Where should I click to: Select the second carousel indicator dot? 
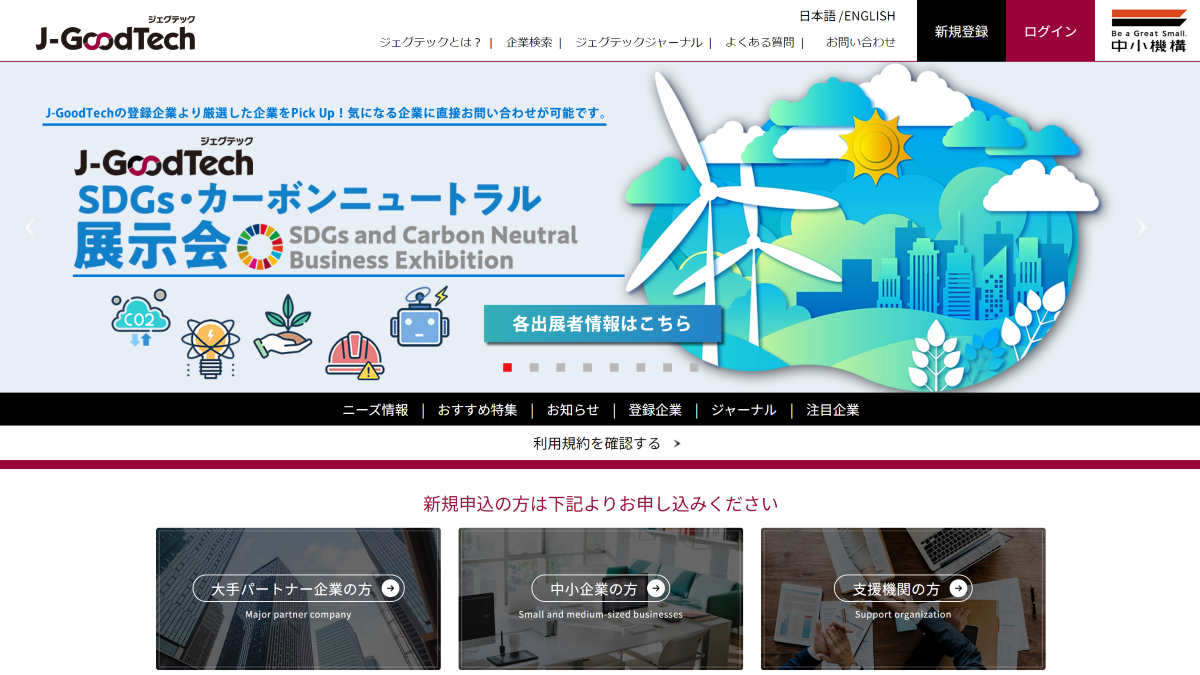click(x=535, y=367)
